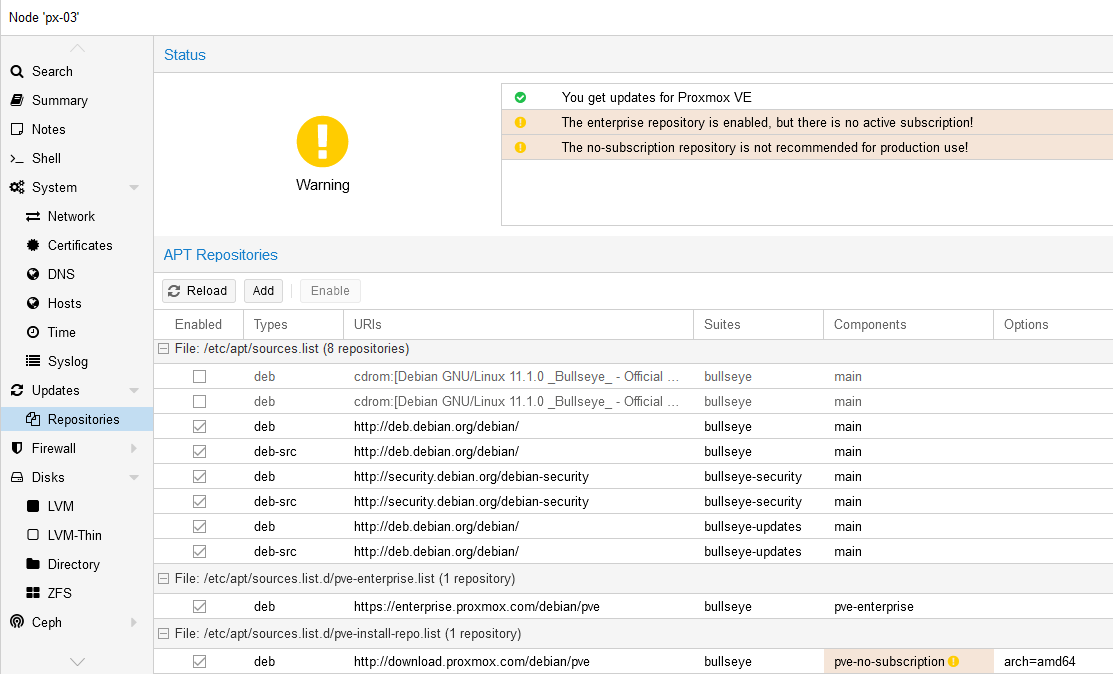Click the Time clock icon
This screenshot has height=674, width=1113.
tap(33, 332)
